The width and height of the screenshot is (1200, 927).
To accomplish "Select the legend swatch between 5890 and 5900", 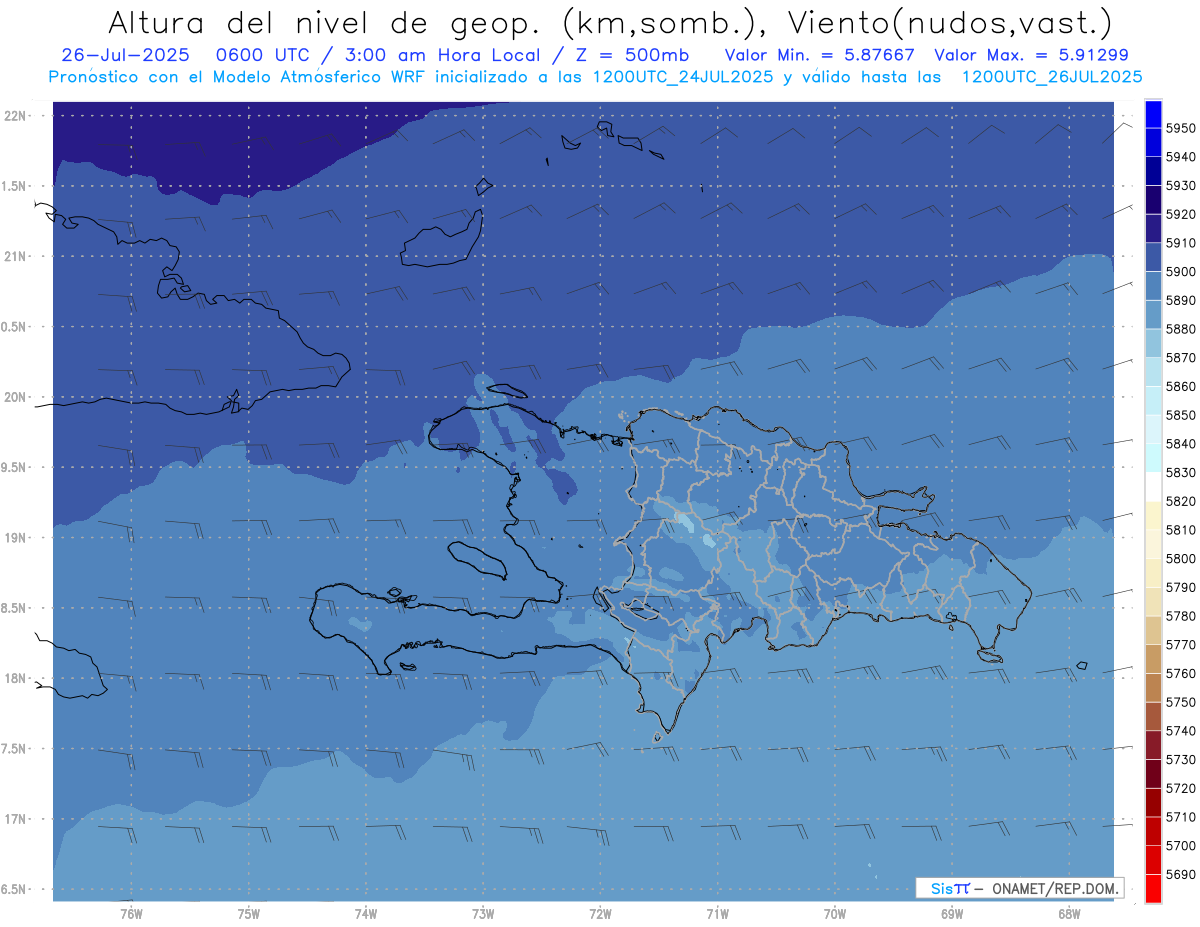I will (1153, 286).
